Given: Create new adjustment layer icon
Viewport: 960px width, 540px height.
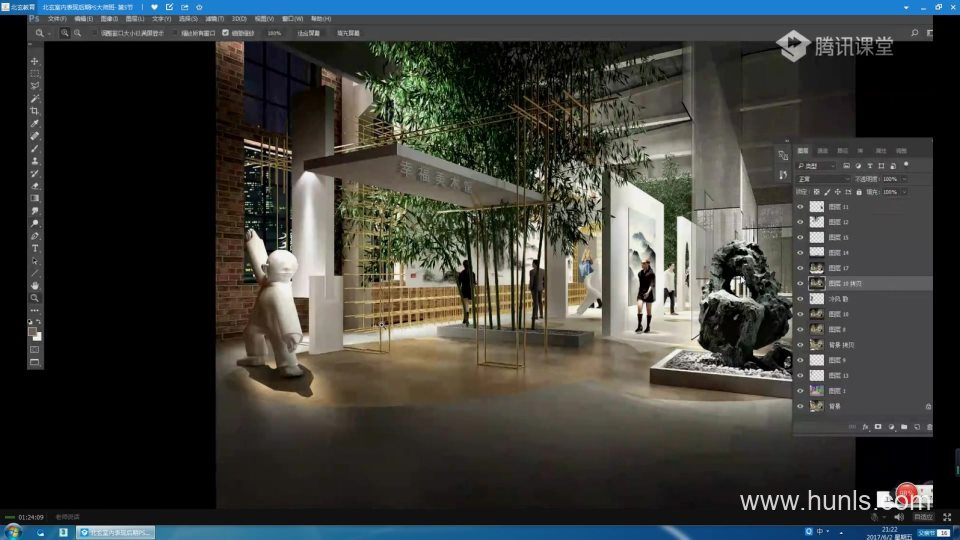Looking at the screenshot, I should pyautogui.click(x=891, y=427).
